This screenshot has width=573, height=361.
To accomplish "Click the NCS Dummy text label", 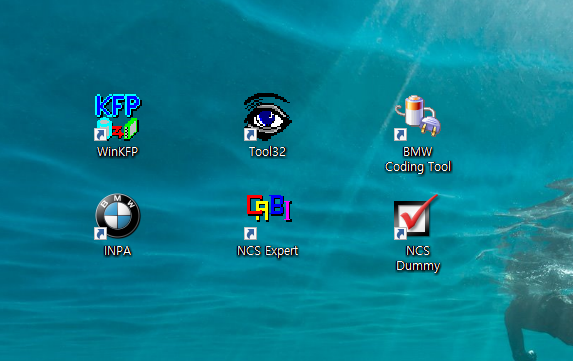I will click(x=418, y=258).
